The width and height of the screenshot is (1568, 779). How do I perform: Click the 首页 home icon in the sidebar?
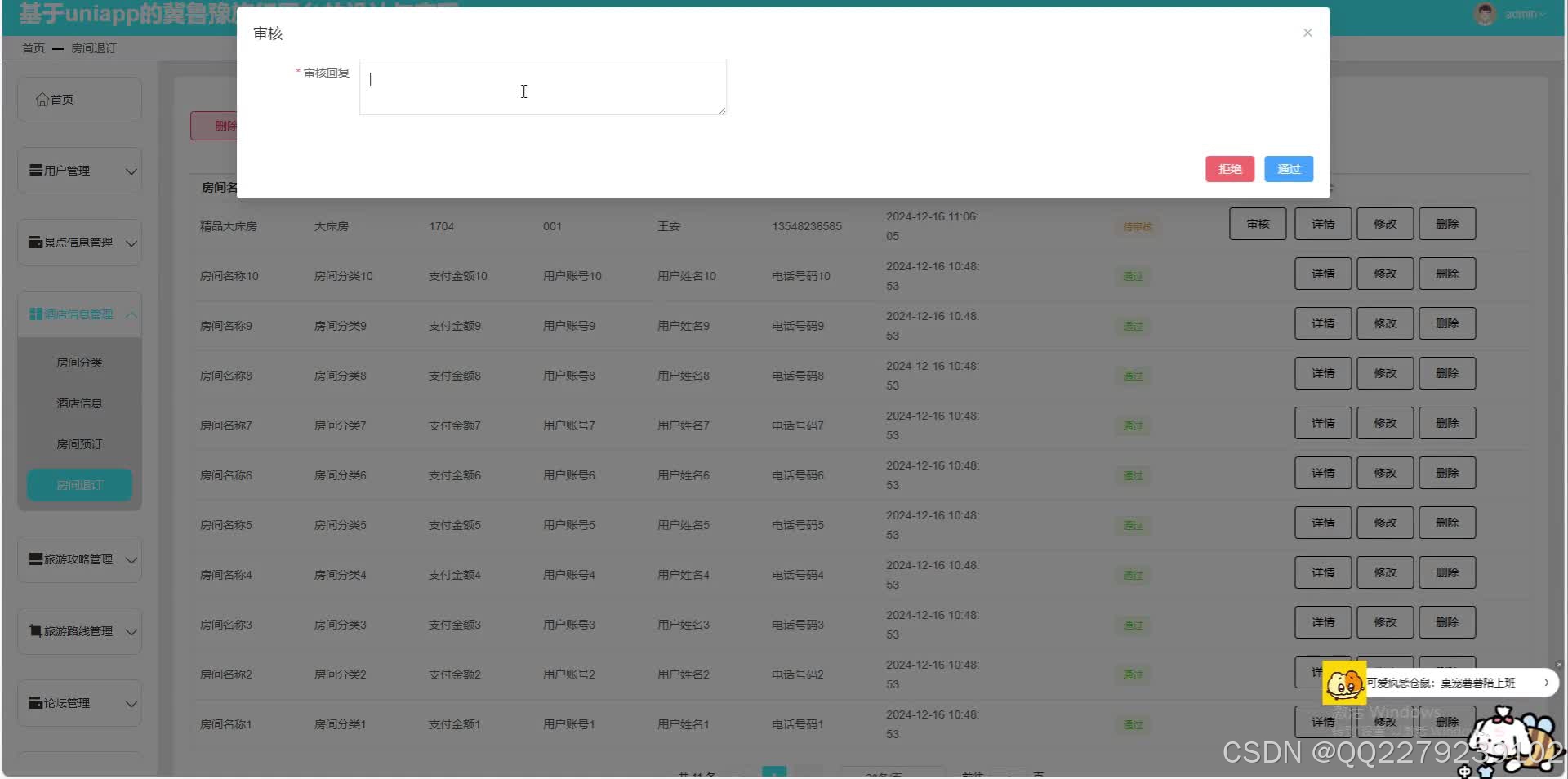tap(42, 99)
